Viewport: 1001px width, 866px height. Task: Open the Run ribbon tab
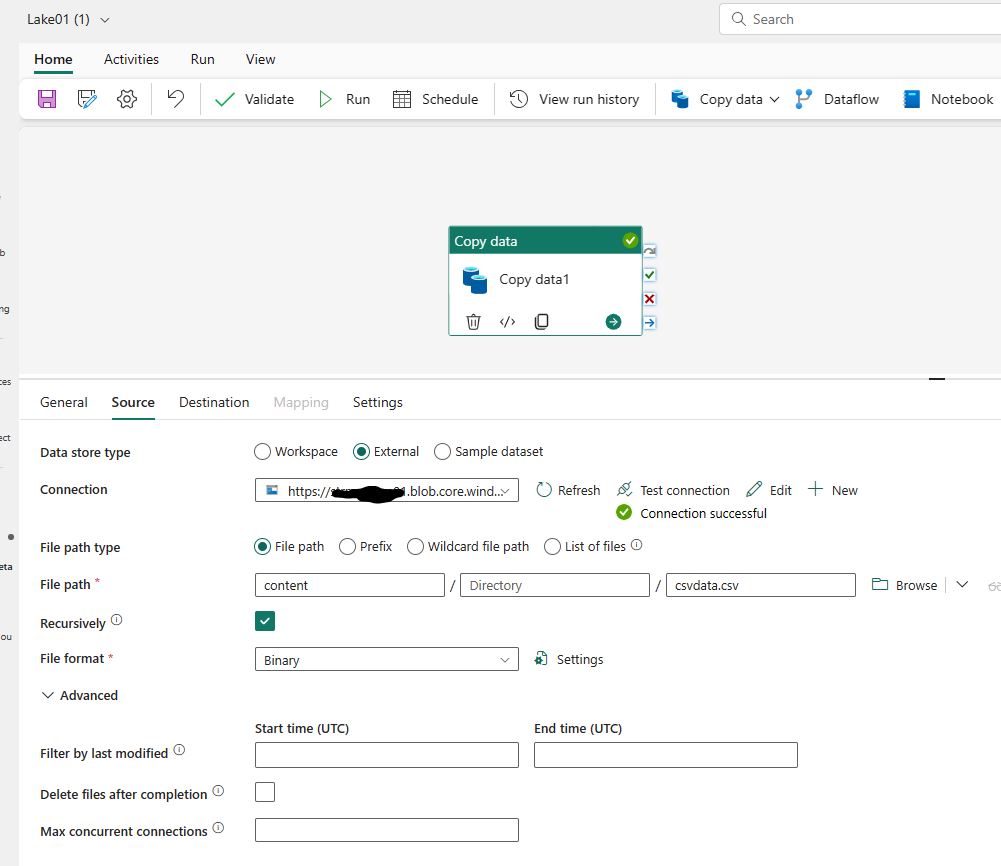202,59
